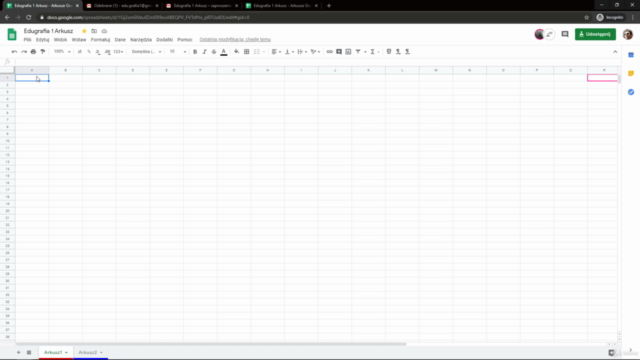This screenshot has height=360, width=640.
Task: Format selection as percent
Action: click(89, 52)
